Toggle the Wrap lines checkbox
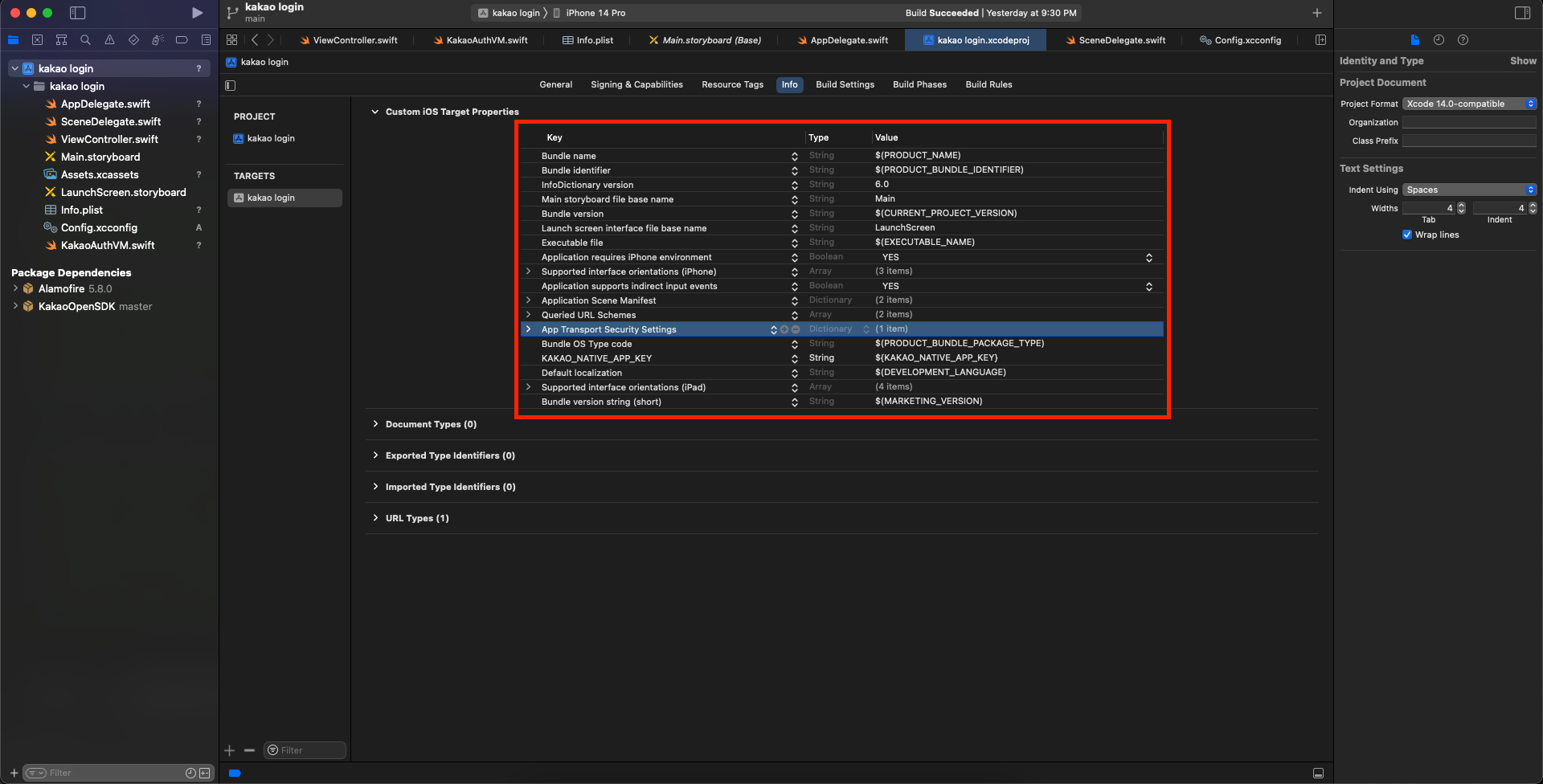Viewport: 1543px width, 784px height. click(1407, 235)
